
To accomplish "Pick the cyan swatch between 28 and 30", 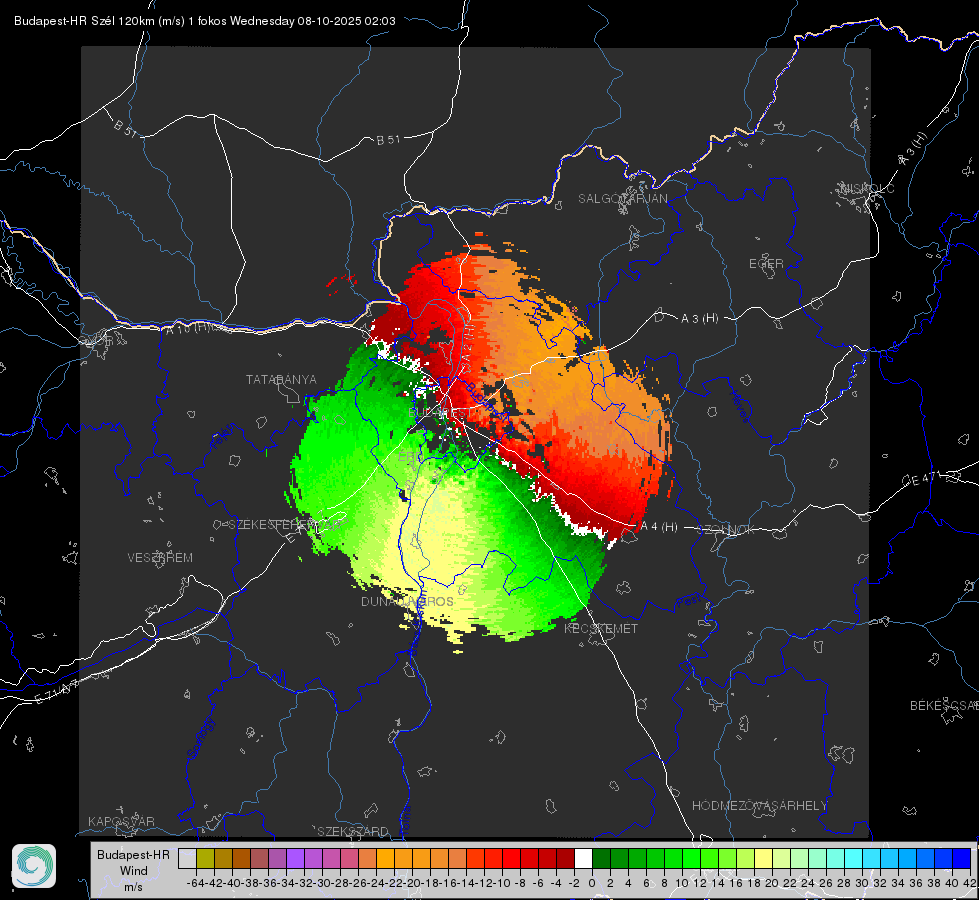I will tap(854, 858).
